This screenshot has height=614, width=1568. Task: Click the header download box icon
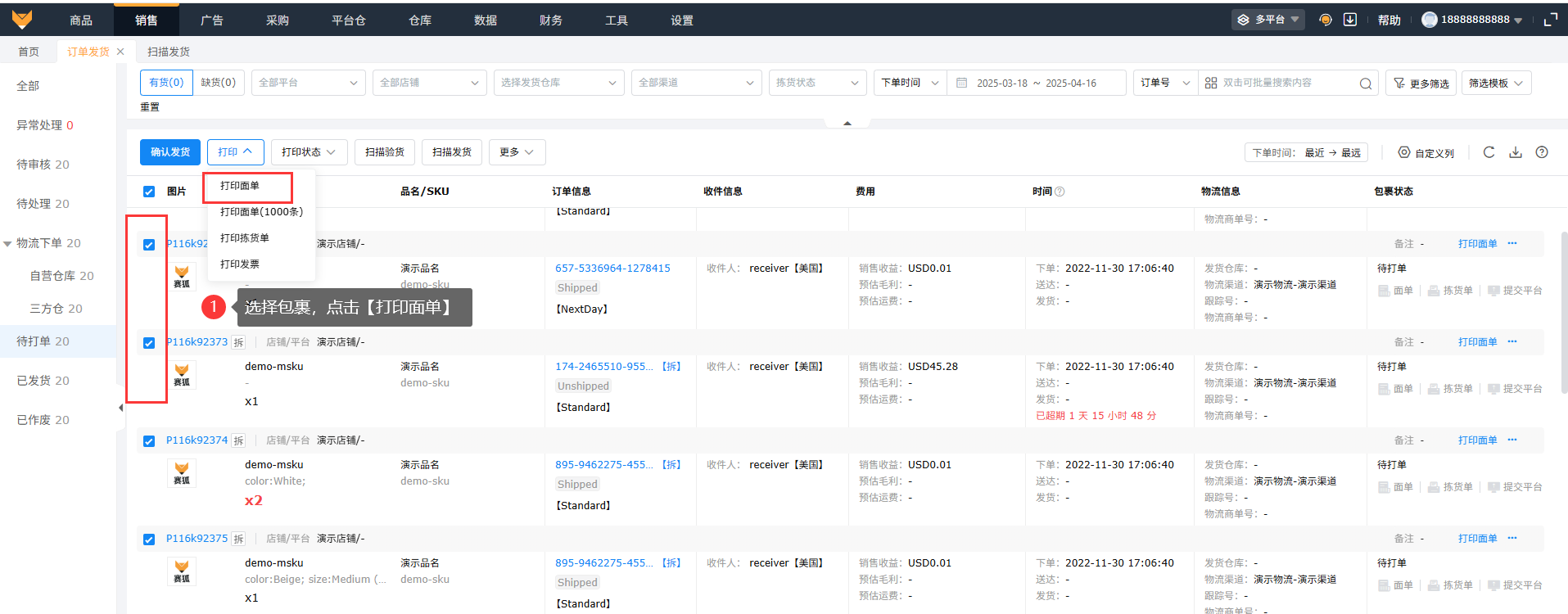1350,20
